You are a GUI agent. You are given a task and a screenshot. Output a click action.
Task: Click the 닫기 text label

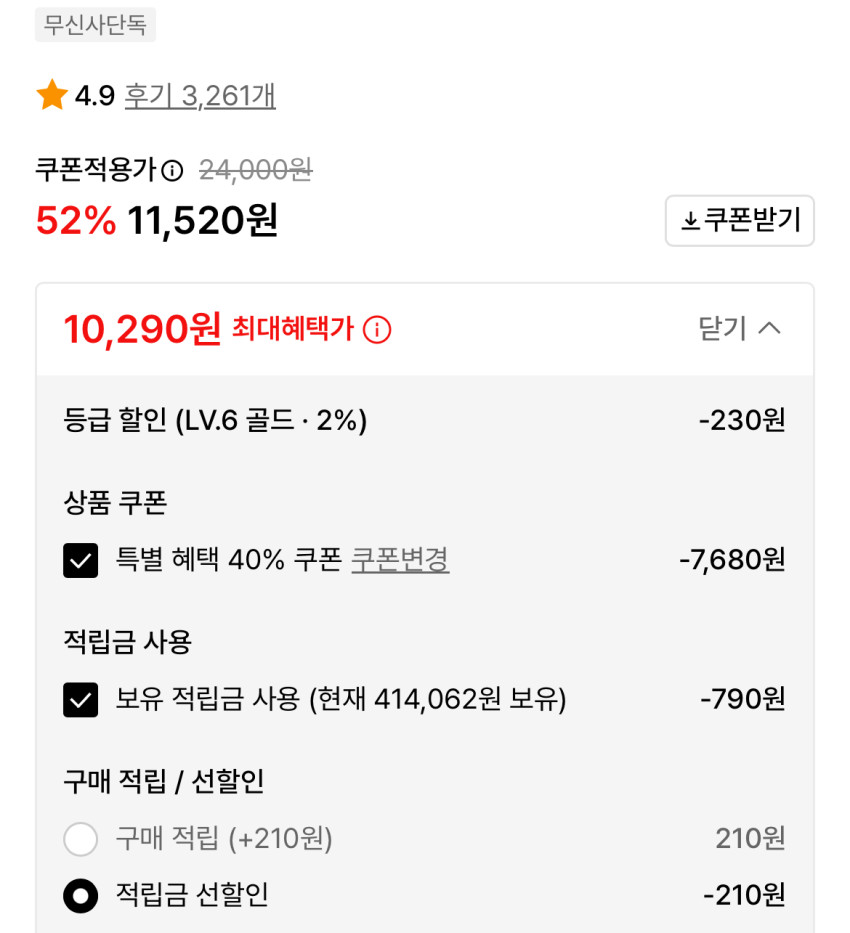pos(723,328)
